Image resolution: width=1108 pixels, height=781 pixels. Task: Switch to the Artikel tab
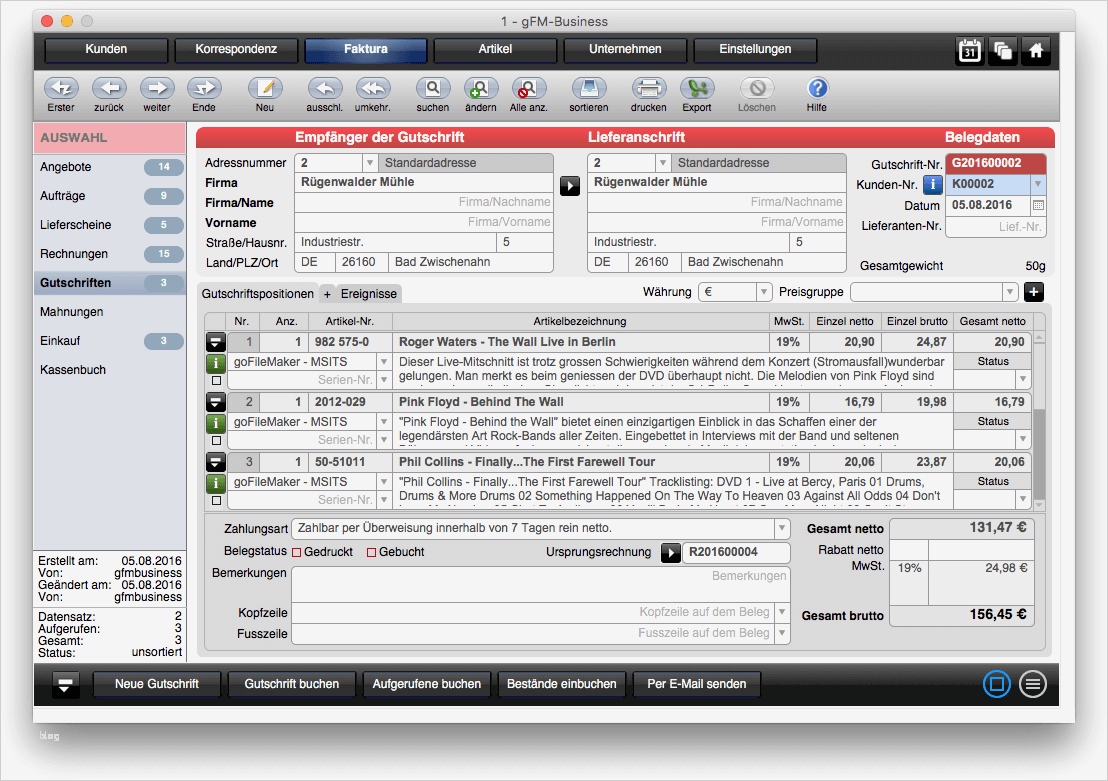pos(495,49)
